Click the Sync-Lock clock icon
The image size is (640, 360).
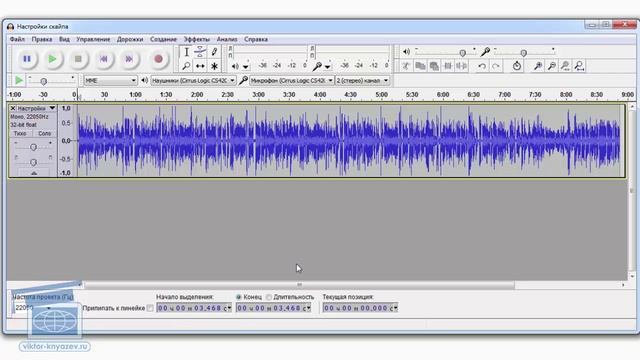(517, 66)
